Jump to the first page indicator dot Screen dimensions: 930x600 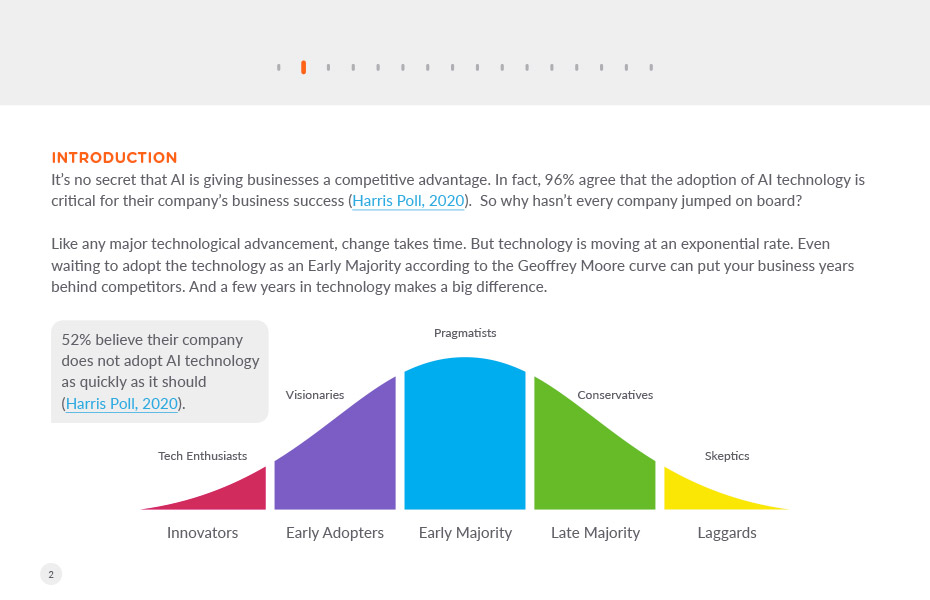point(278,68)
